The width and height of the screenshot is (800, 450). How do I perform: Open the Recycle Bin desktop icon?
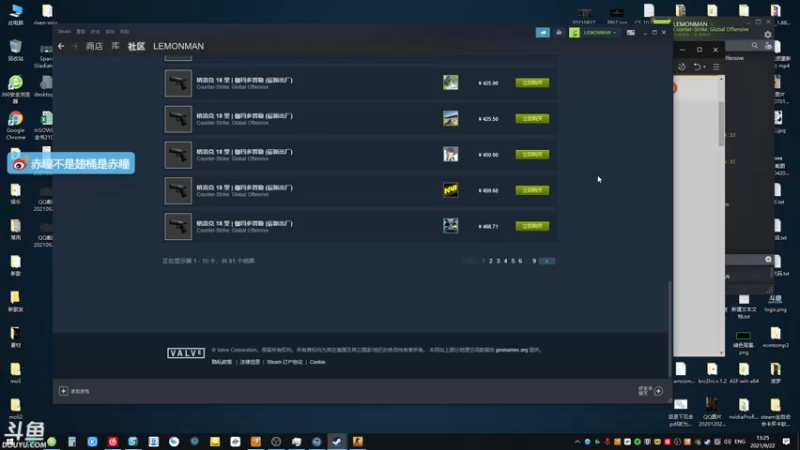tap(15, 49)
